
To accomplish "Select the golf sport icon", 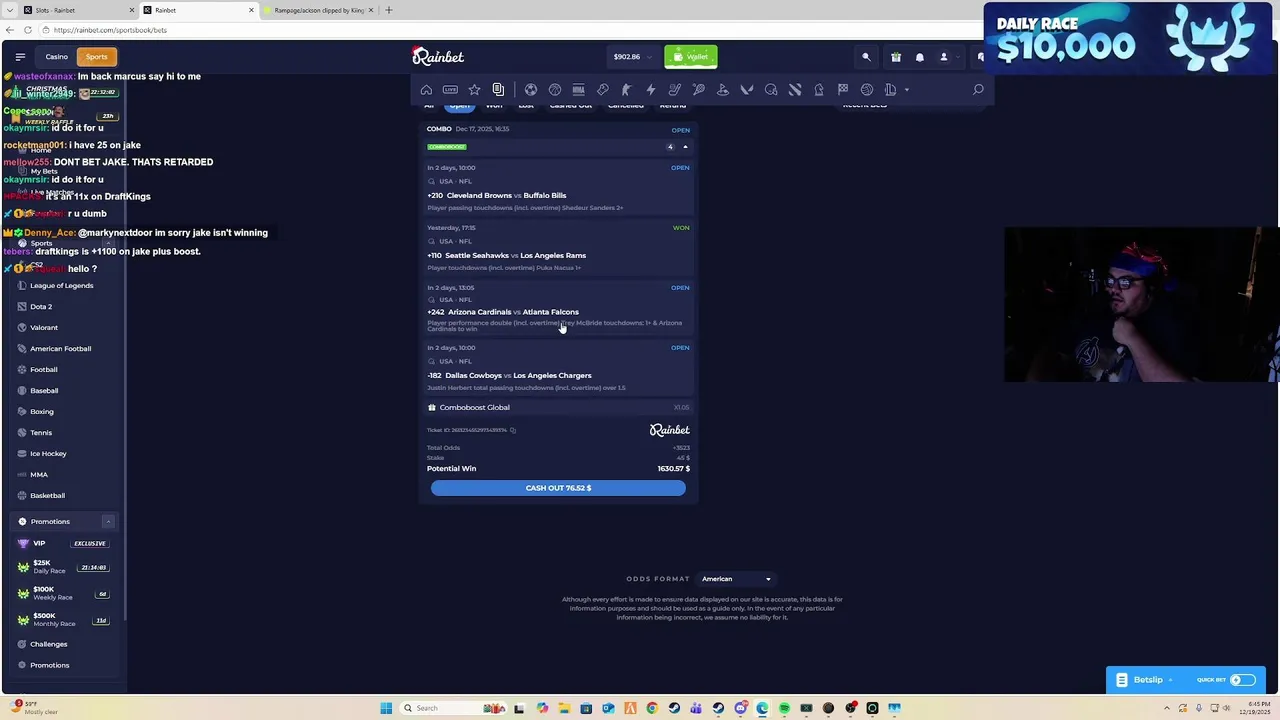I will (x=723, y=90).
